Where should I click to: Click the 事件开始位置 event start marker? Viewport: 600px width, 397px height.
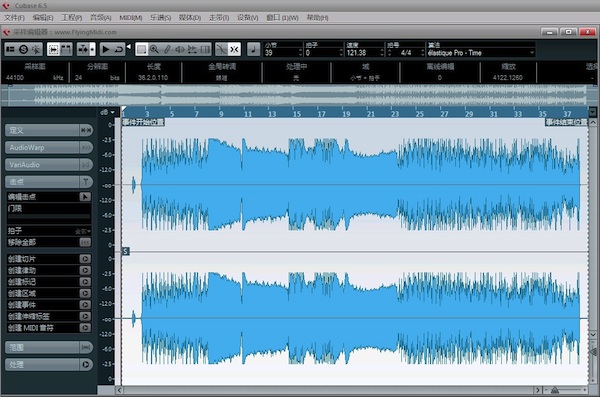coord(143,122)
